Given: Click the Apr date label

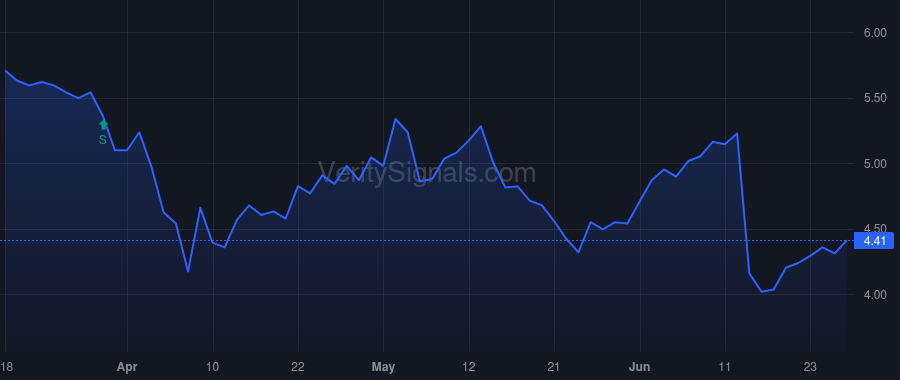Looking at the screenshot, I should tap(127, 367).
